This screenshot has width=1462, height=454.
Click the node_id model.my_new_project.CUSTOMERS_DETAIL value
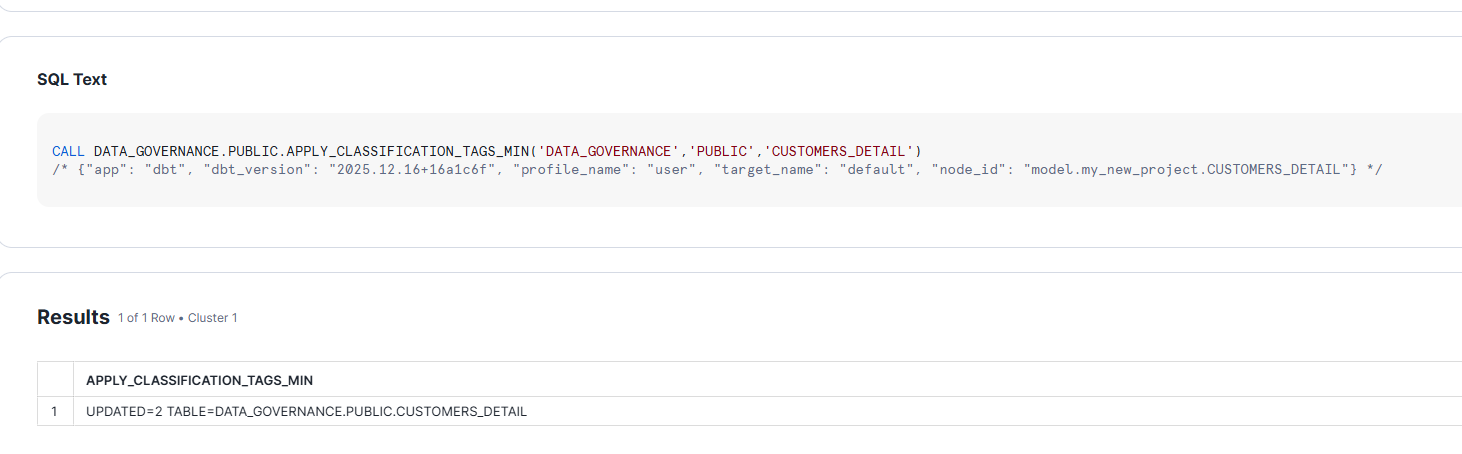pyautogui.click(x=1186, y=169)
